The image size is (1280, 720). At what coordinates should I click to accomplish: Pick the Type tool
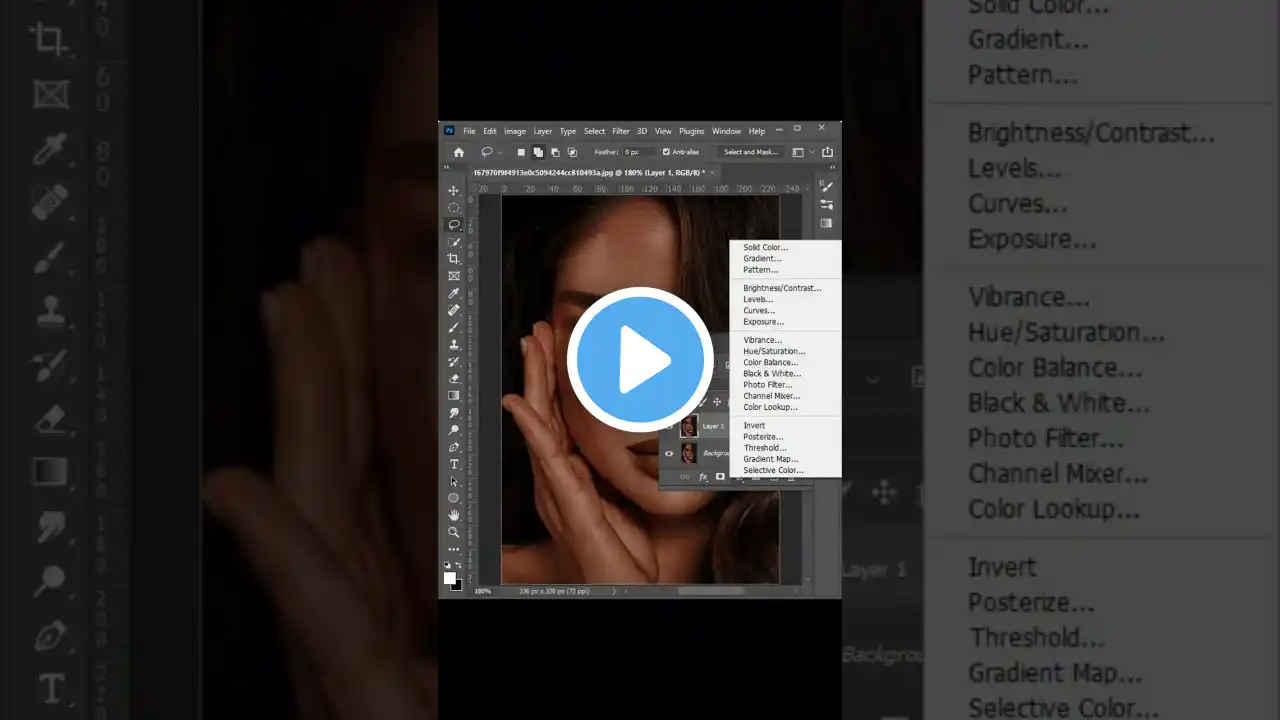coord(453,464)
